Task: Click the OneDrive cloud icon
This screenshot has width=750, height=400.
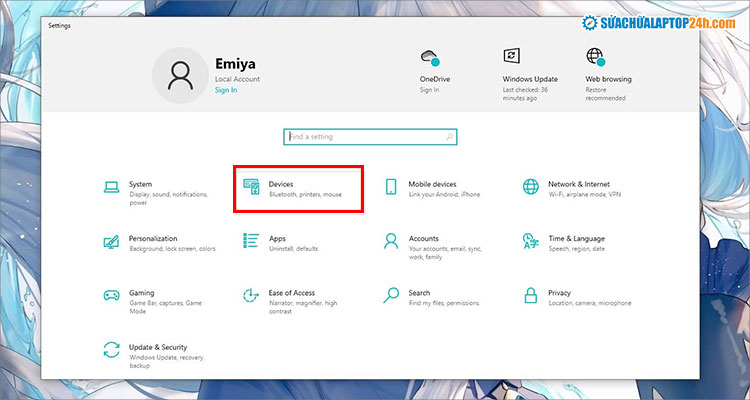Action: click(x=430, y=58)
